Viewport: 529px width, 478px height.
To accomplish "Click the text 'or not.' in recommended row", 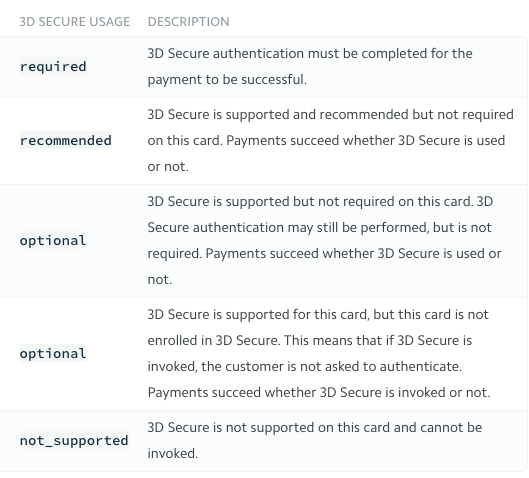I will point(168,167).
